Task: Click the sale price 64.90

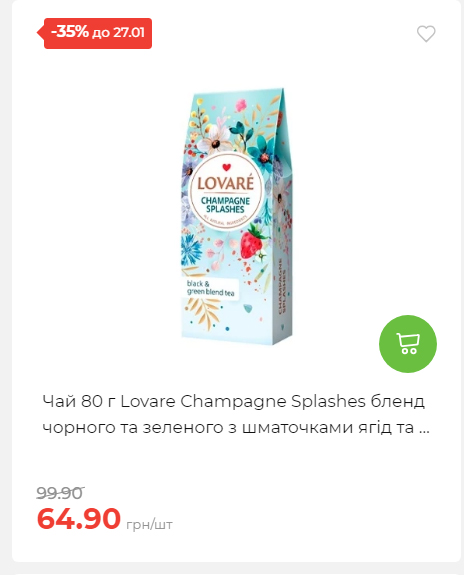Action: point(79,519)
